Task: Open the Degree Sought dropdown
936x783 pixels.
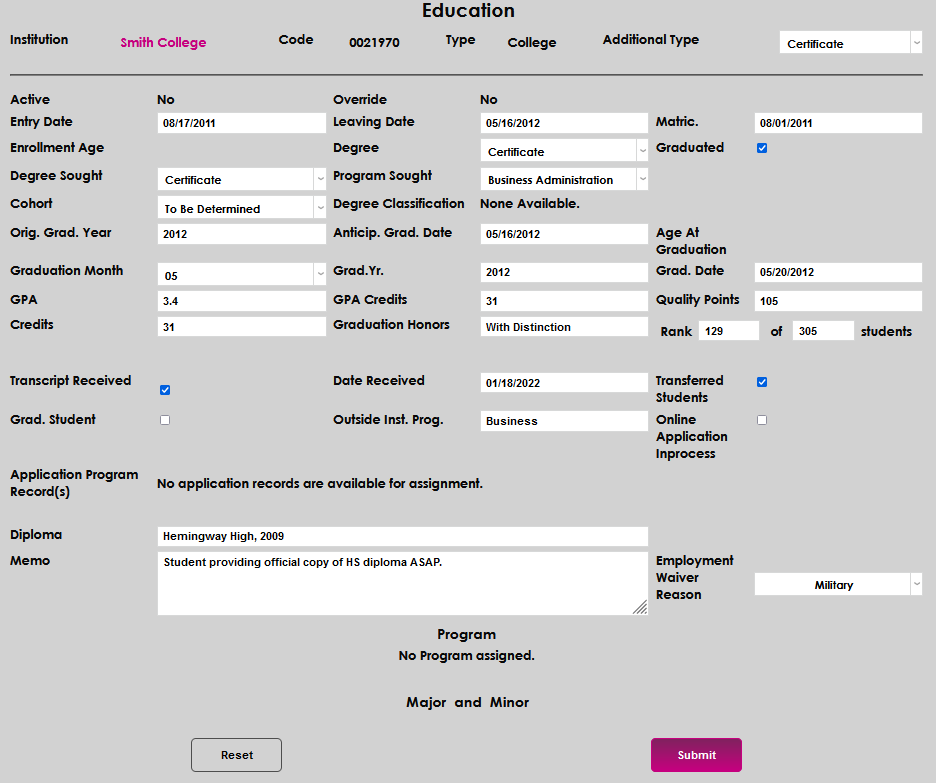Action: tap(241, 180)
